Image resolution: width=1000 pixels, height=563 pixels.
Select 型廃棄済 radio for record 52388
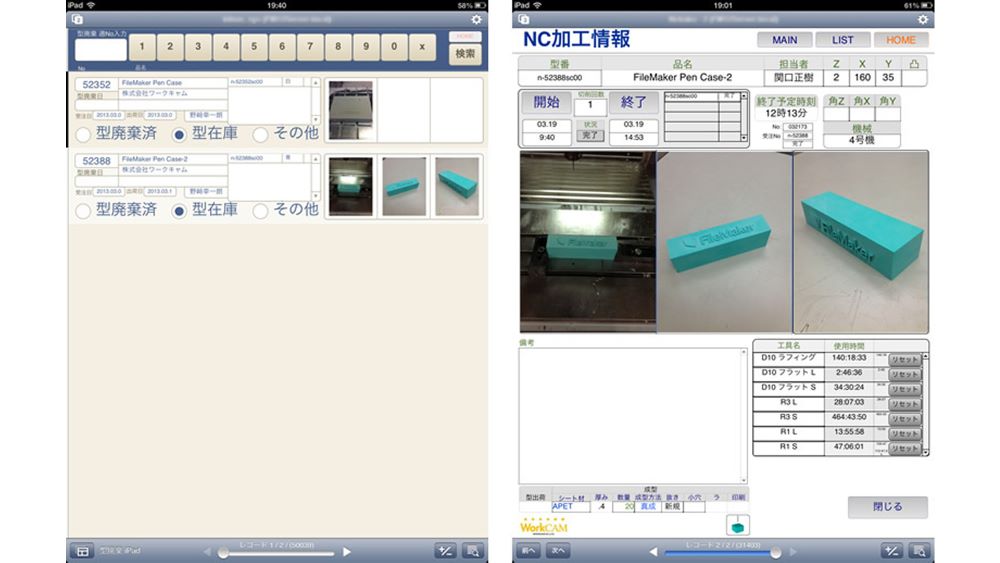(83, 212)
